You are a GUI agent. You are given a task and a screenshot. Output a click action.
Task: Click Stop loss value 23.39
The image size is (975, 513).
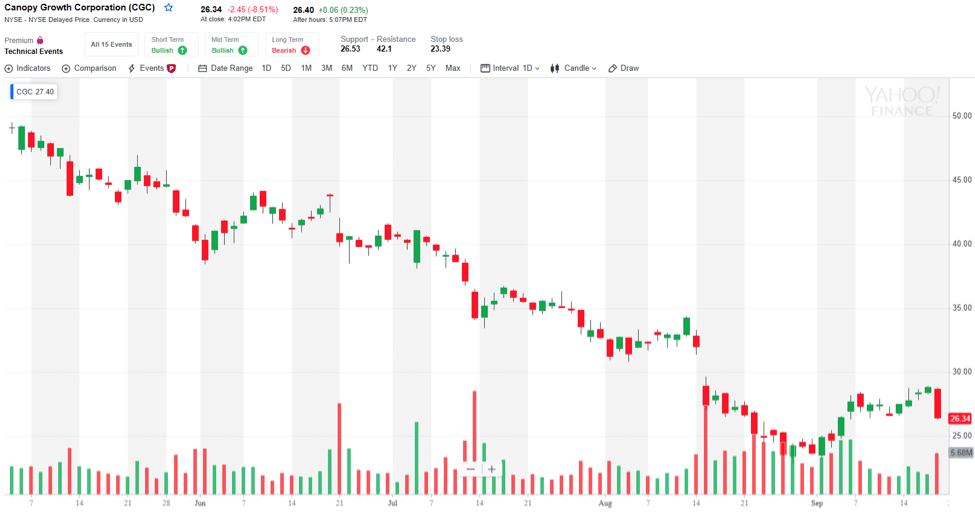tap(440, 49)
